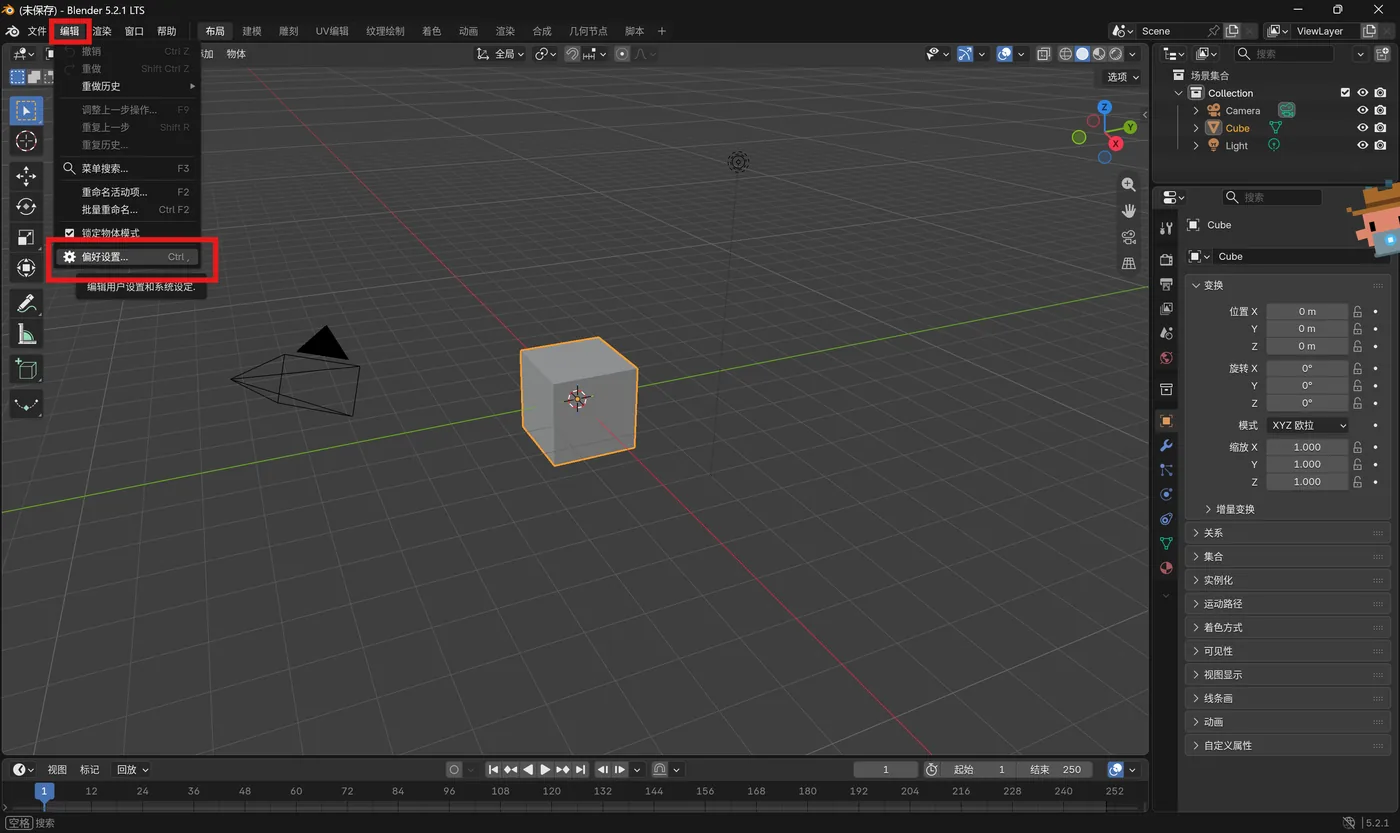The width and height of the screenshot is (1400, 833).
Task: Switch orthographic/perspective with grid icon
Action: [1129, 263]
